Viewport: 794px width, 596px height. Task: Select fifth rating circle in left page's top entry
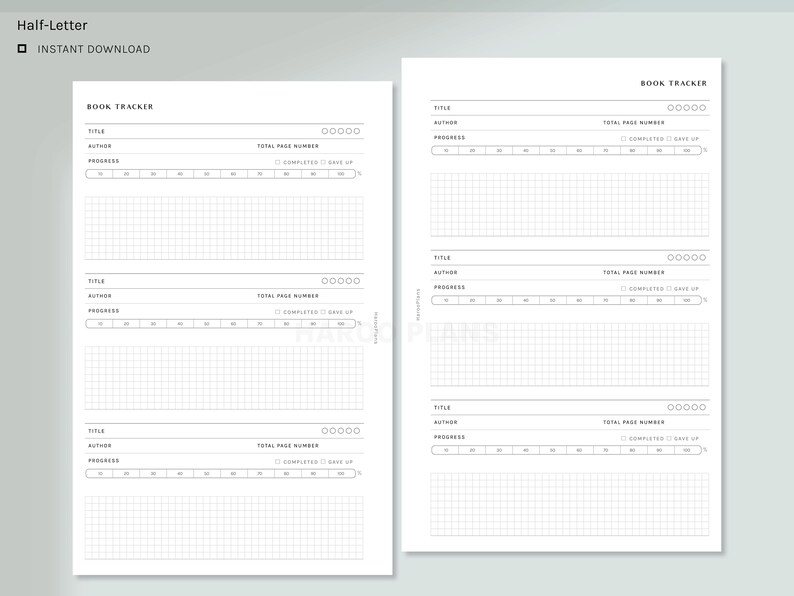[x=356, y=131]
